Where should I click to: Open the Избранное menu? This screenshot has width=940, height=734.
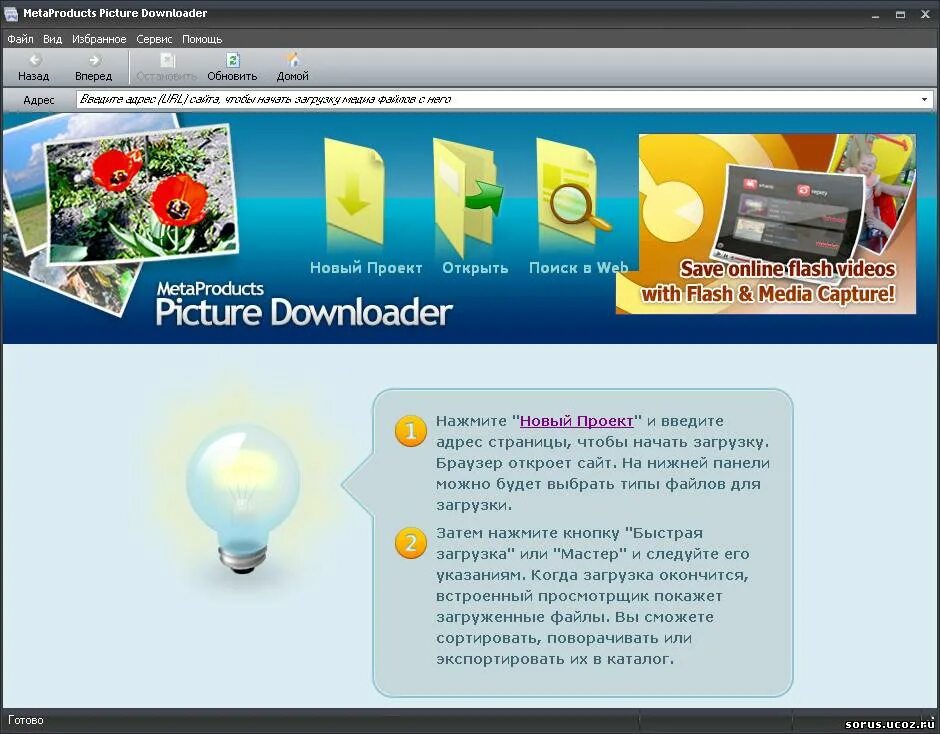(99, 39)
